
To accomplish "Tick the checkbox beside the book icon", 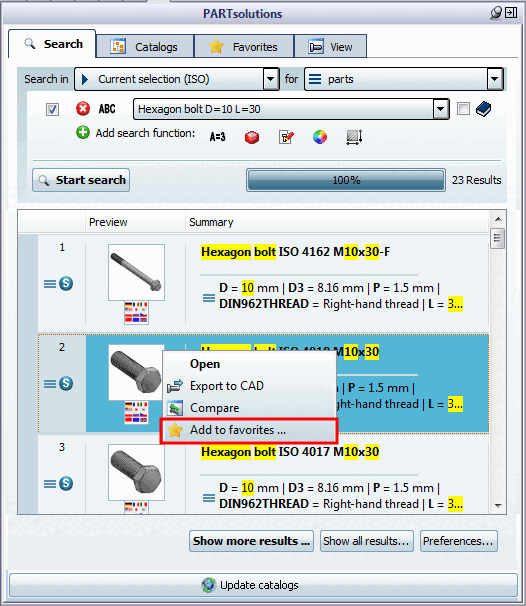I will (x=463, y=109).
